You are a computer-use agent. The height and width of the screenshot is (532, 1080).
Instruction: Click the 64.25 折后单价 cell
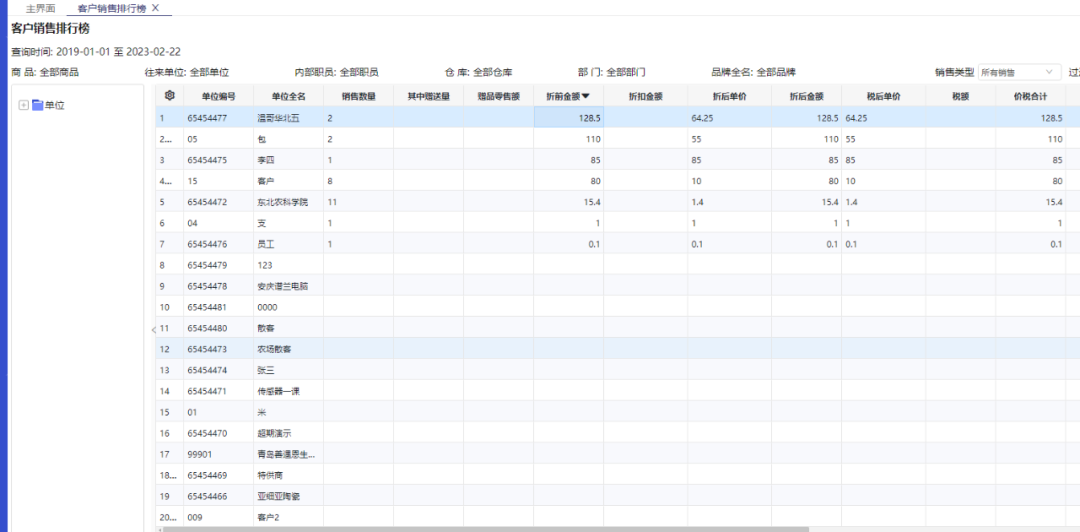click(x=729, y=118)
